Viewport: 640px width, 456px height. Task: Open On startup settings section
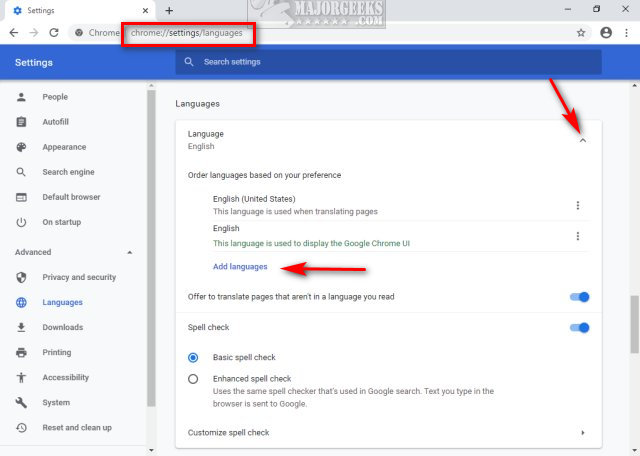[x=62, y=222]
